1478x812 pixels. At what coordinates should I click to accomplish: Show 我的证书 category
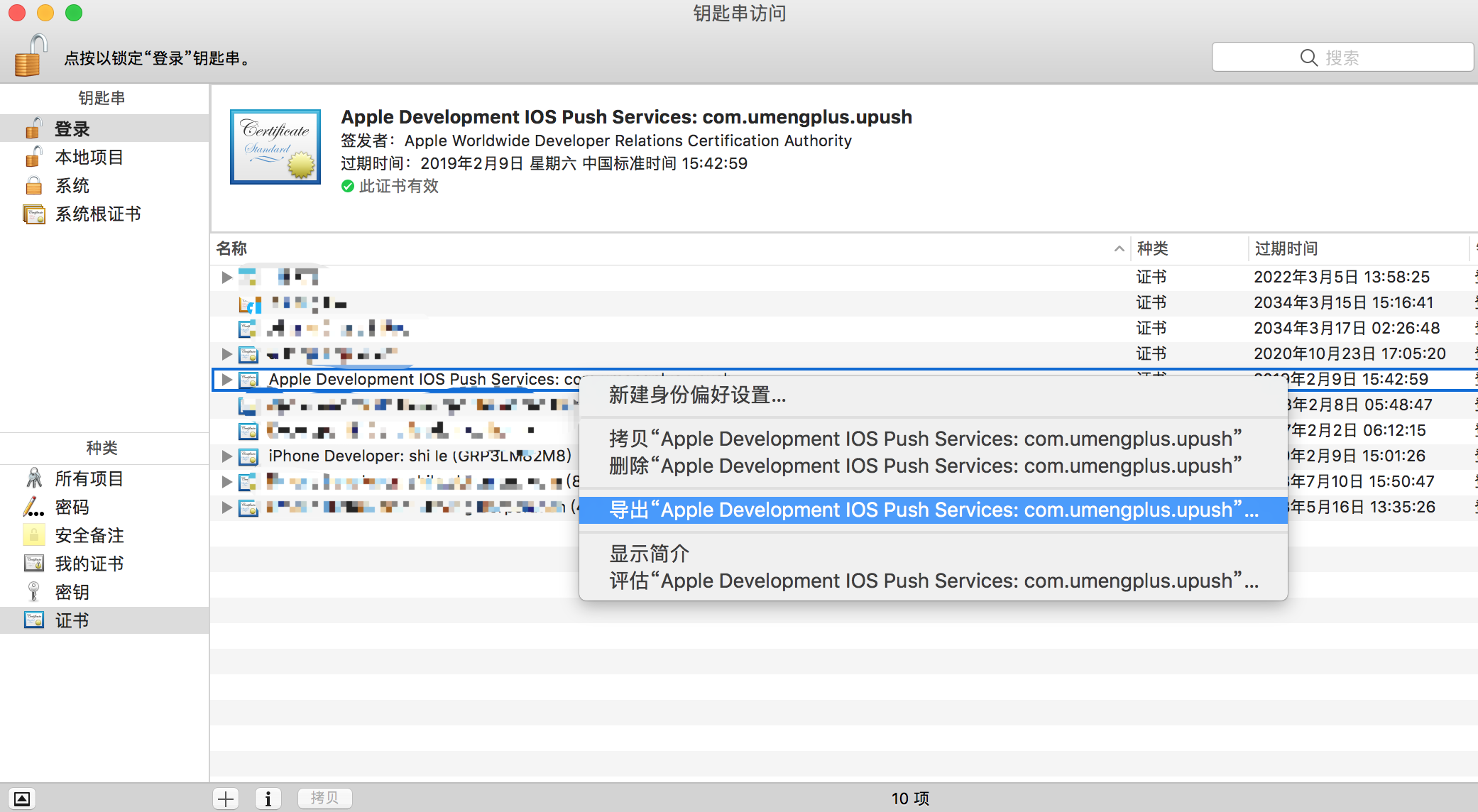click(104, 564)
